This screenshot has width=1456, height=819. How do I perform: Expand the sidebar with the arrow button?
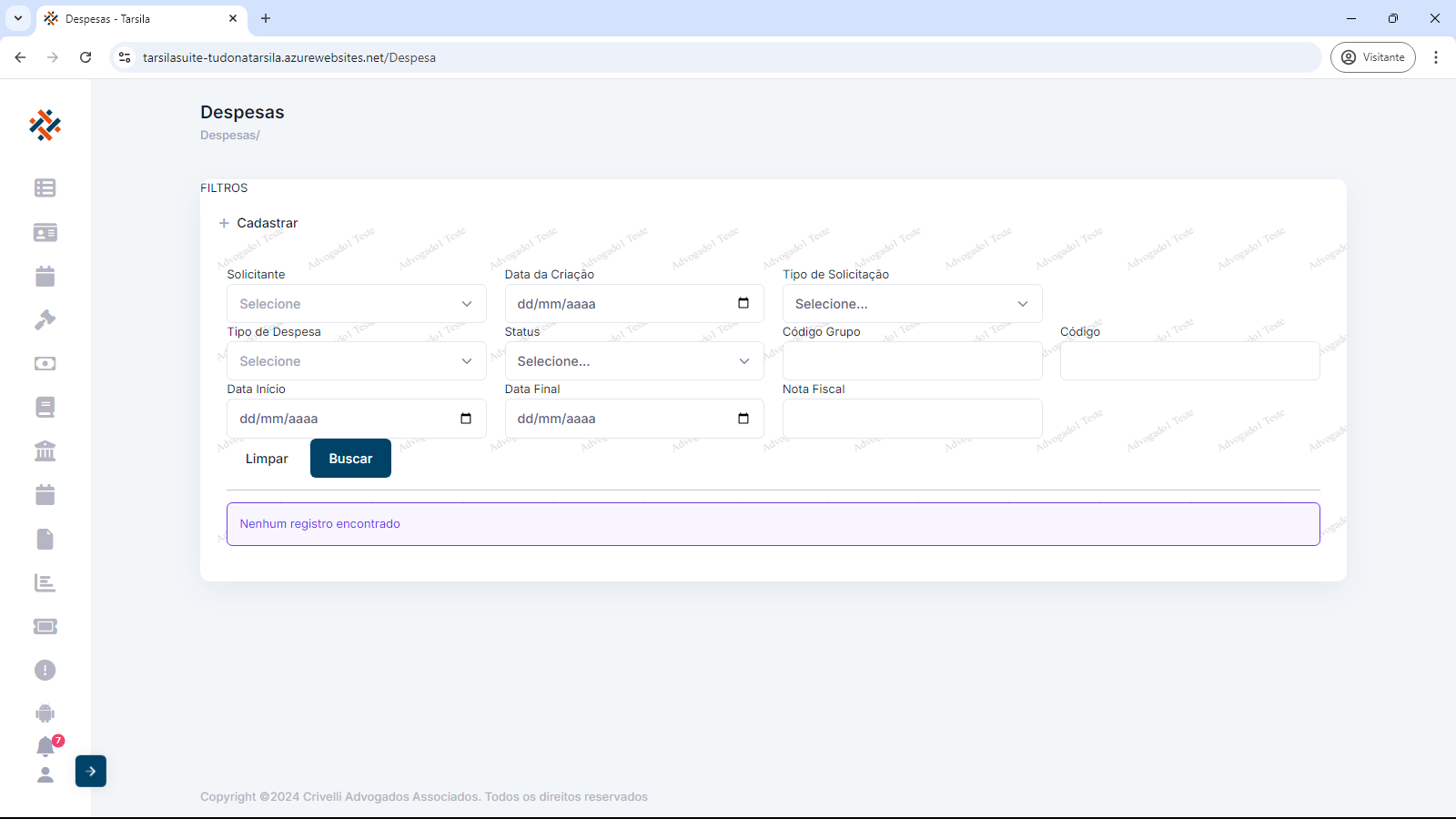coord(91,771)
